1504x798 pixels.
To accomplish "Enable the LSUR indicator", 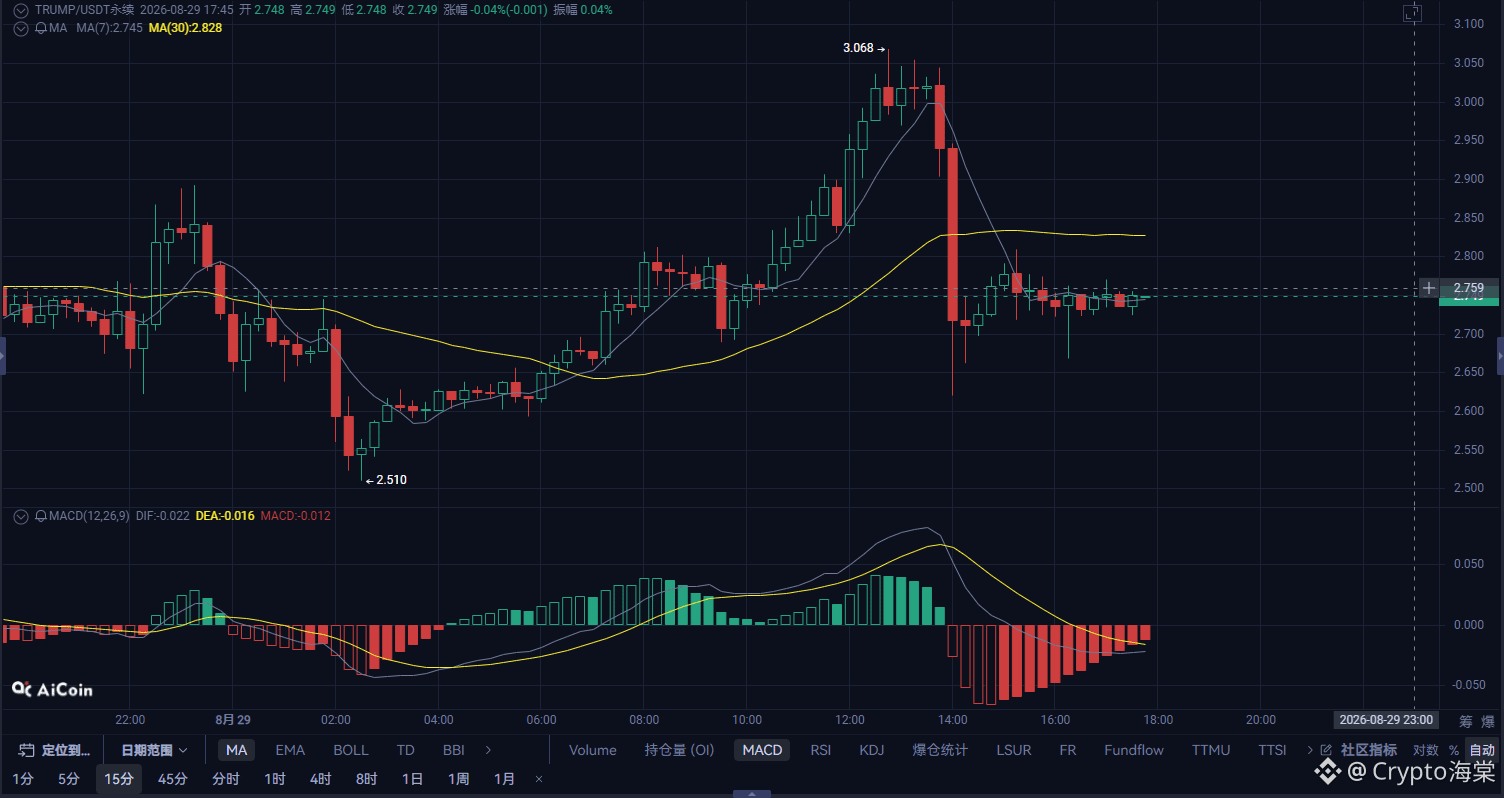I will click(1015, 750).
